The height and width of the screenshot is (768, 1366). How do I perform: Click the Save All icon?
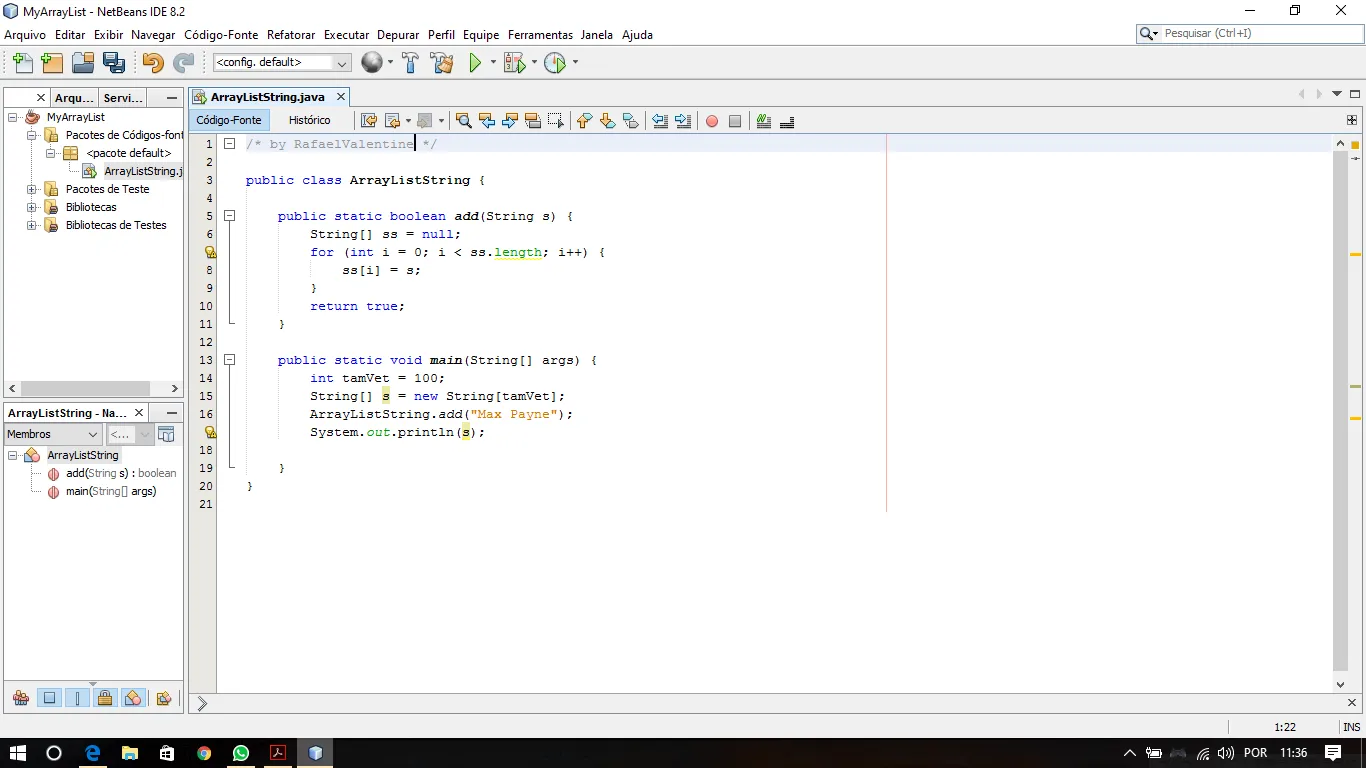click(114, 63)
